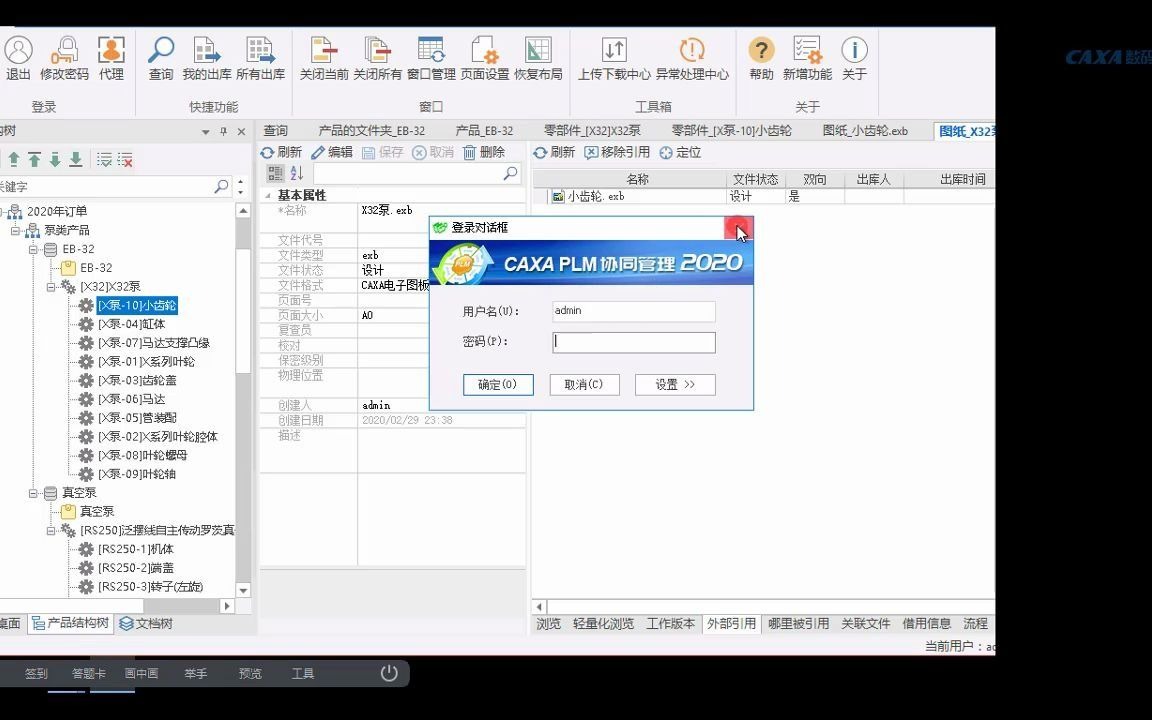Click 确定(O) in login dialog

498,384
